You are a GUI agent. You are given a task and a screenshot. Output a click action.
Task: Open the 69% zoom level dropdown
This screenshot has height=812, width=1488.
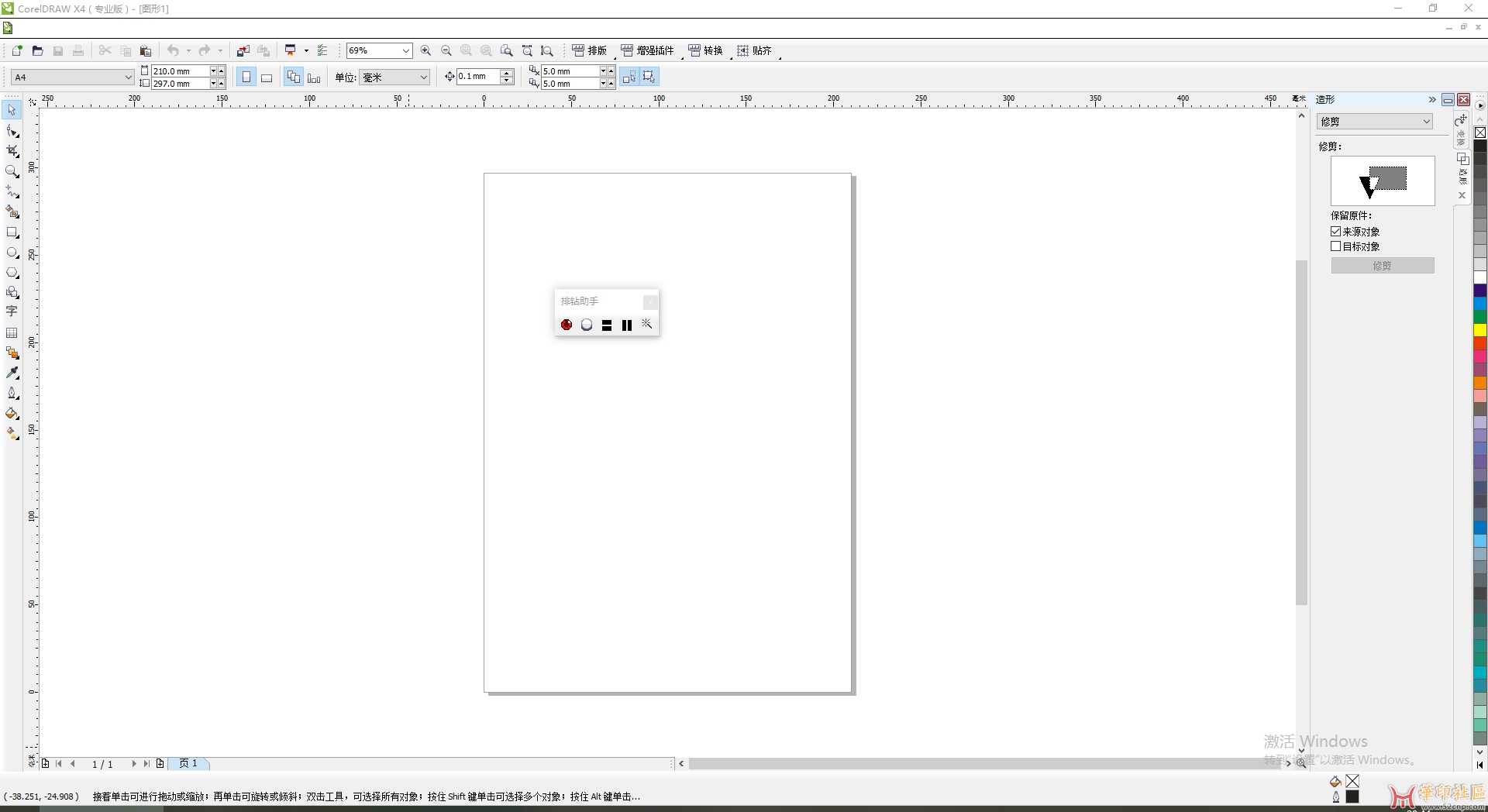point(405,50)
